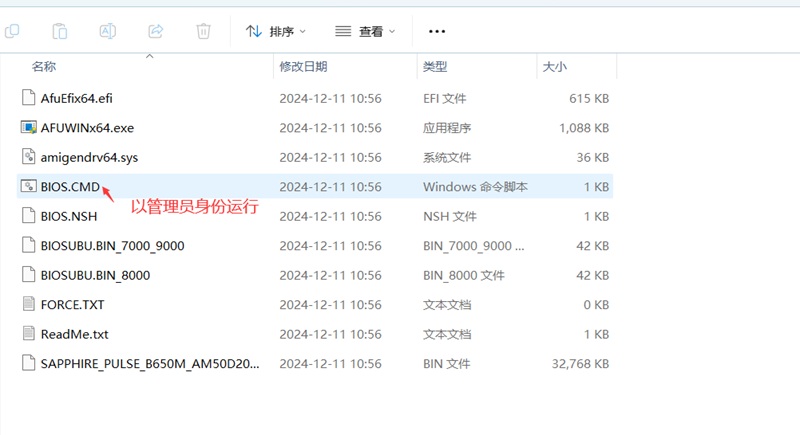Open the 查看 view dropdown
The height and width of the screenshot is (435, 800).
click(x=365, y=31)
